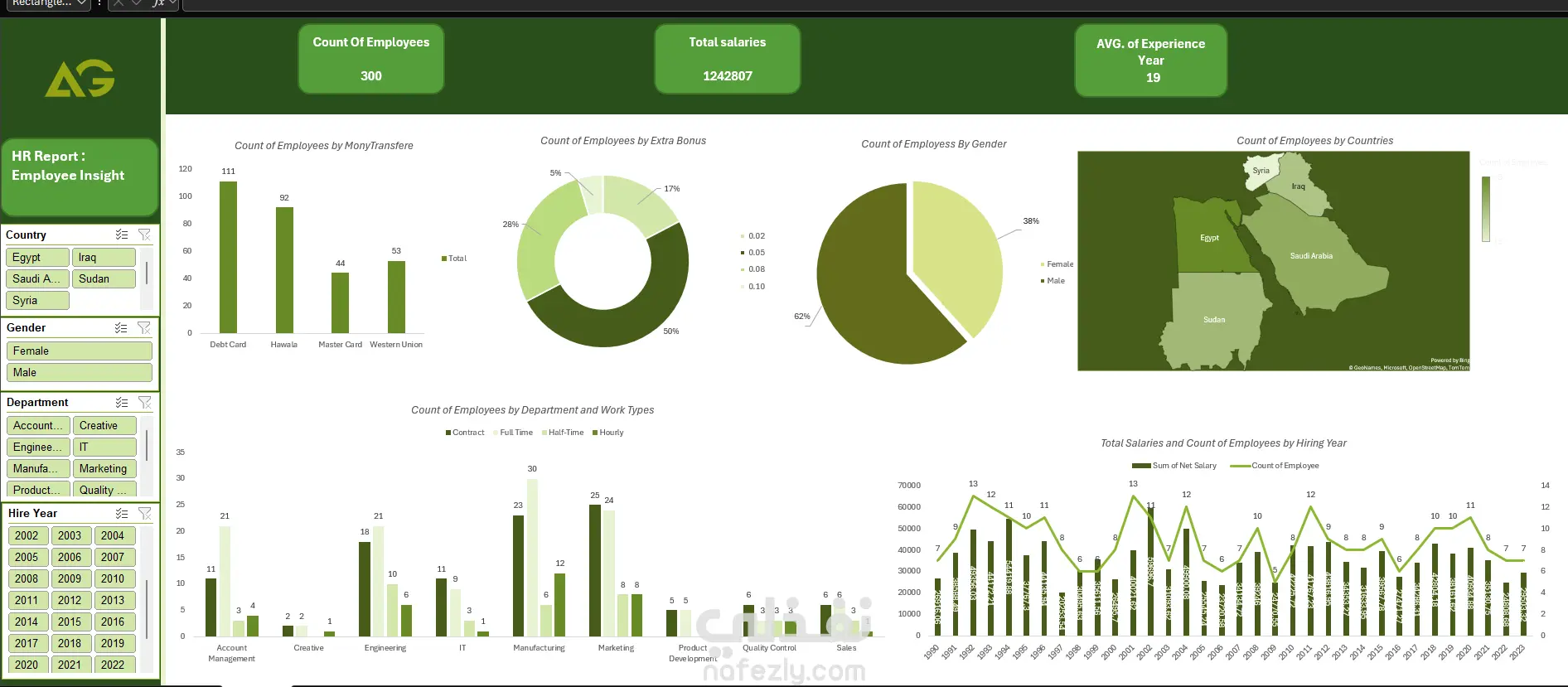Screen dimensions: 1568x687
Task: Select Marketing in the Department slicer
Action: 104,468
